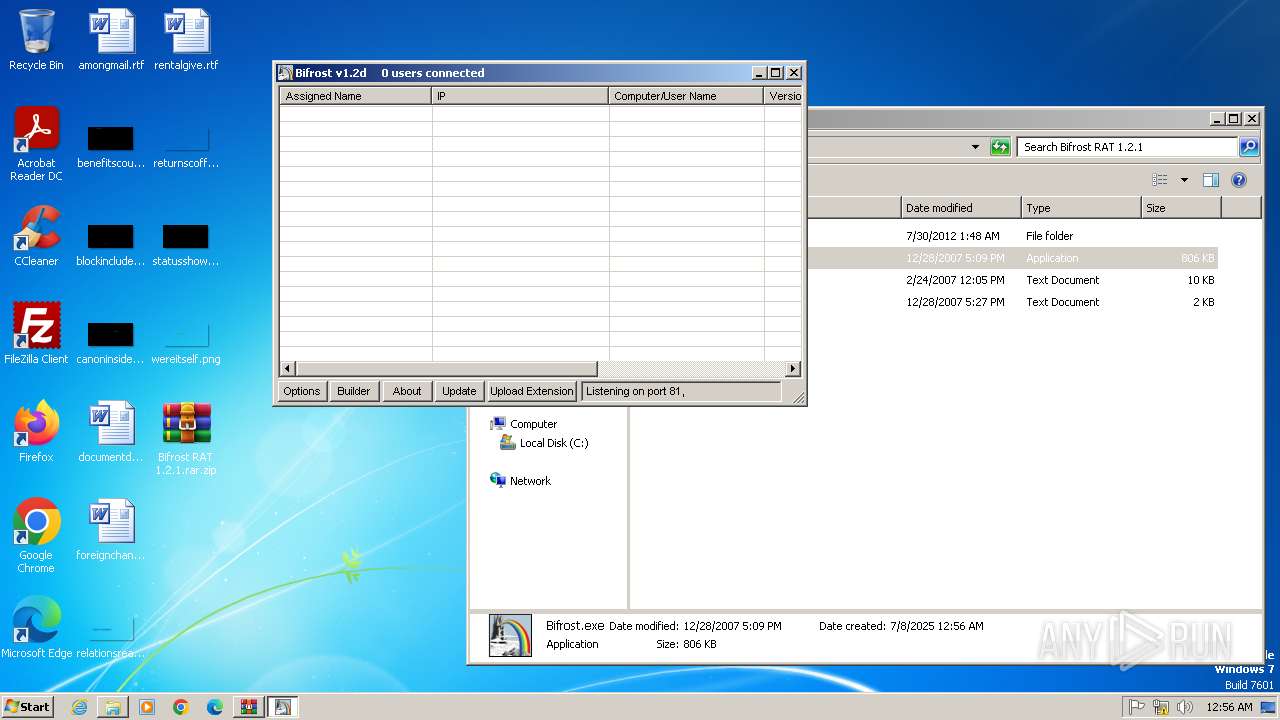
Task: Open Explorer help question-mark icon
Action: click(1239, 180)
